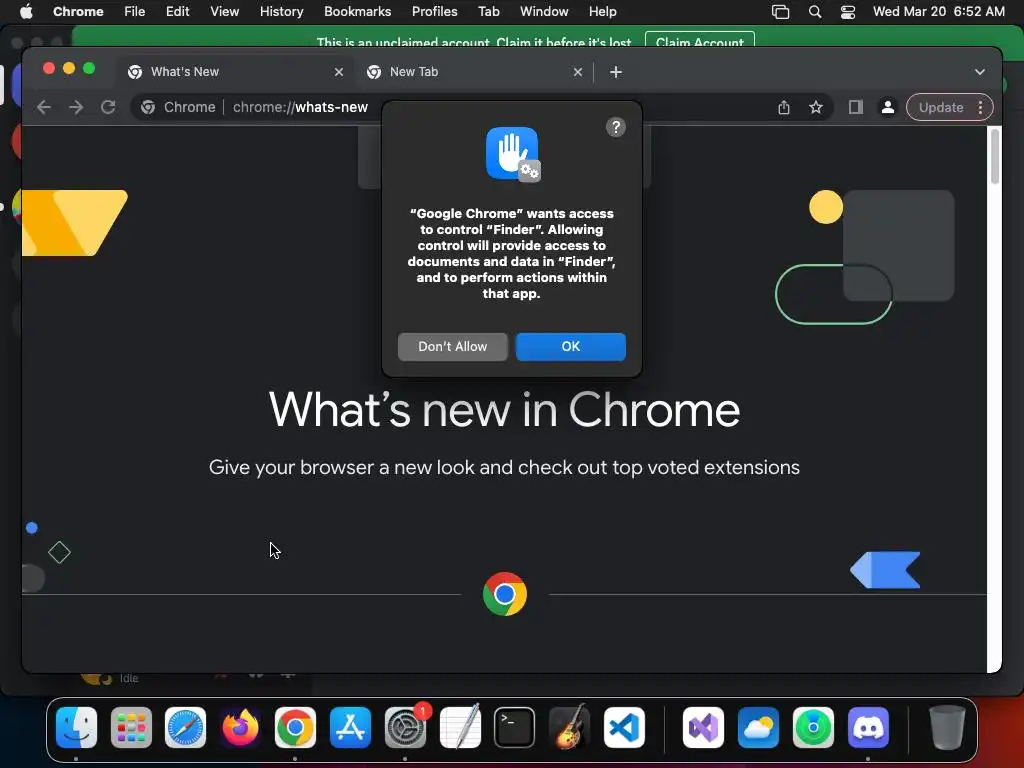Viewport: 1024px width, 768px height.
Task: Click OK in the Finder access dialog
Action: (570, 346)
